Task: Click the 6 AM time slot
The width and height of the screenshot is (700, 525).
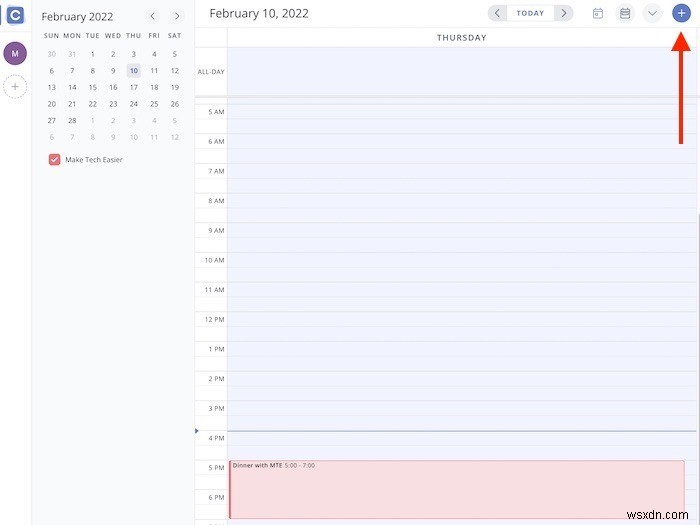Action: pyautogui.click(x=462, y=149)
